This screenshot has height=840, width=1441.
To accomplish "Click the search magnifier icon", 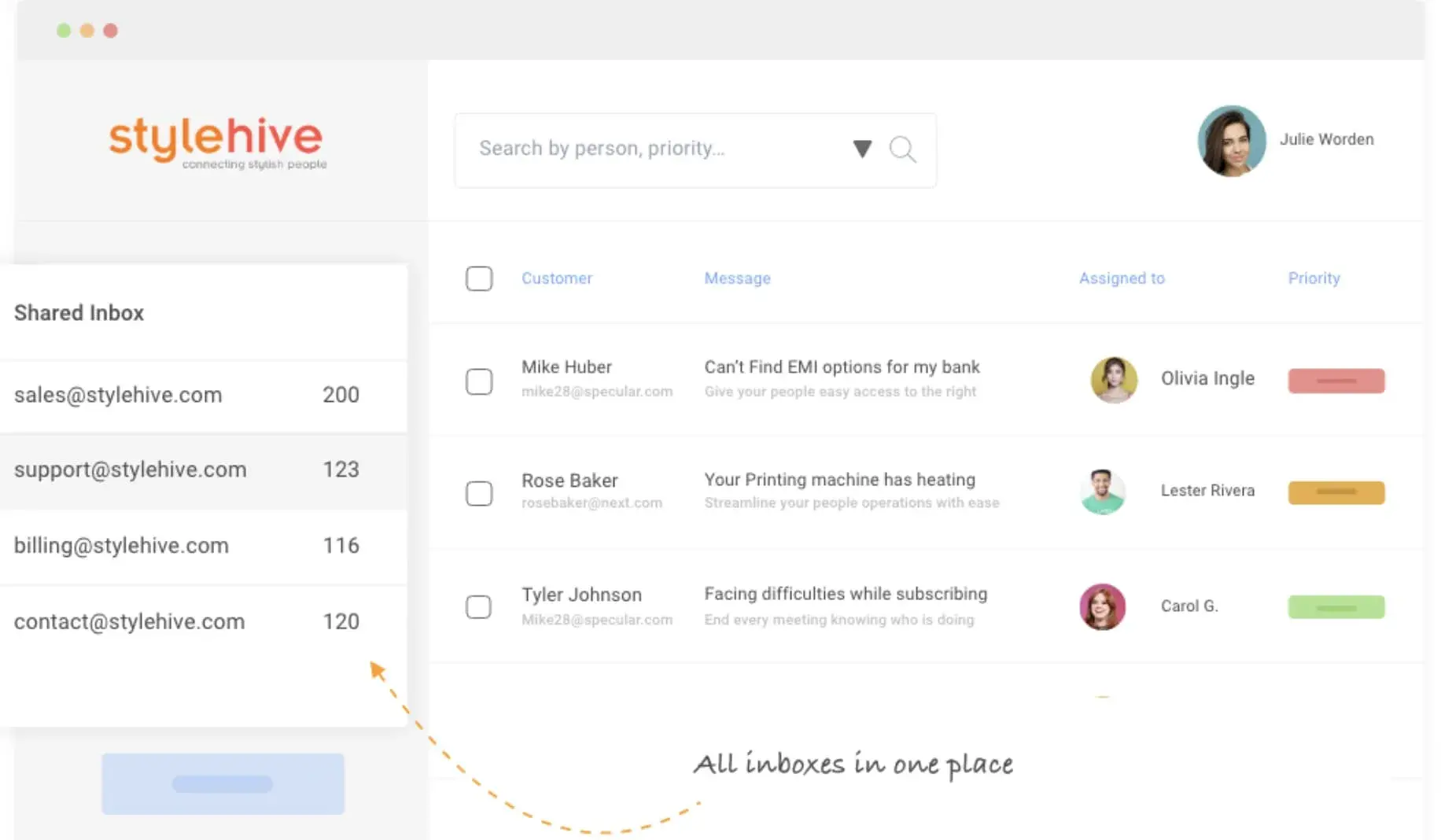I will [902, 149].
